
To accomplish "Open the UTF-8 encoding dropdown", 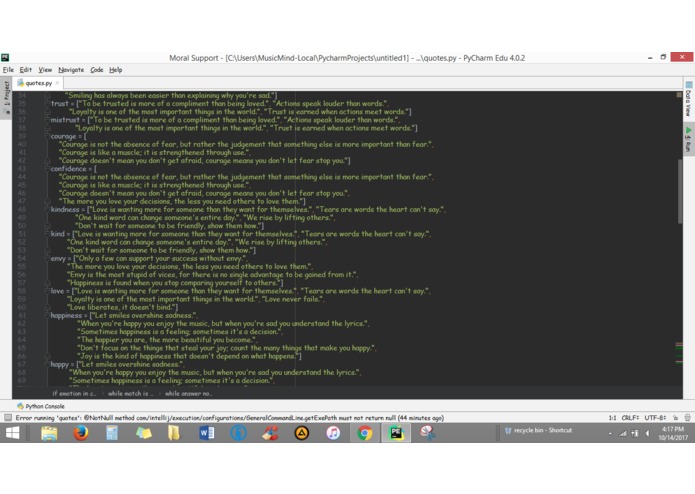I will (655, 417).
